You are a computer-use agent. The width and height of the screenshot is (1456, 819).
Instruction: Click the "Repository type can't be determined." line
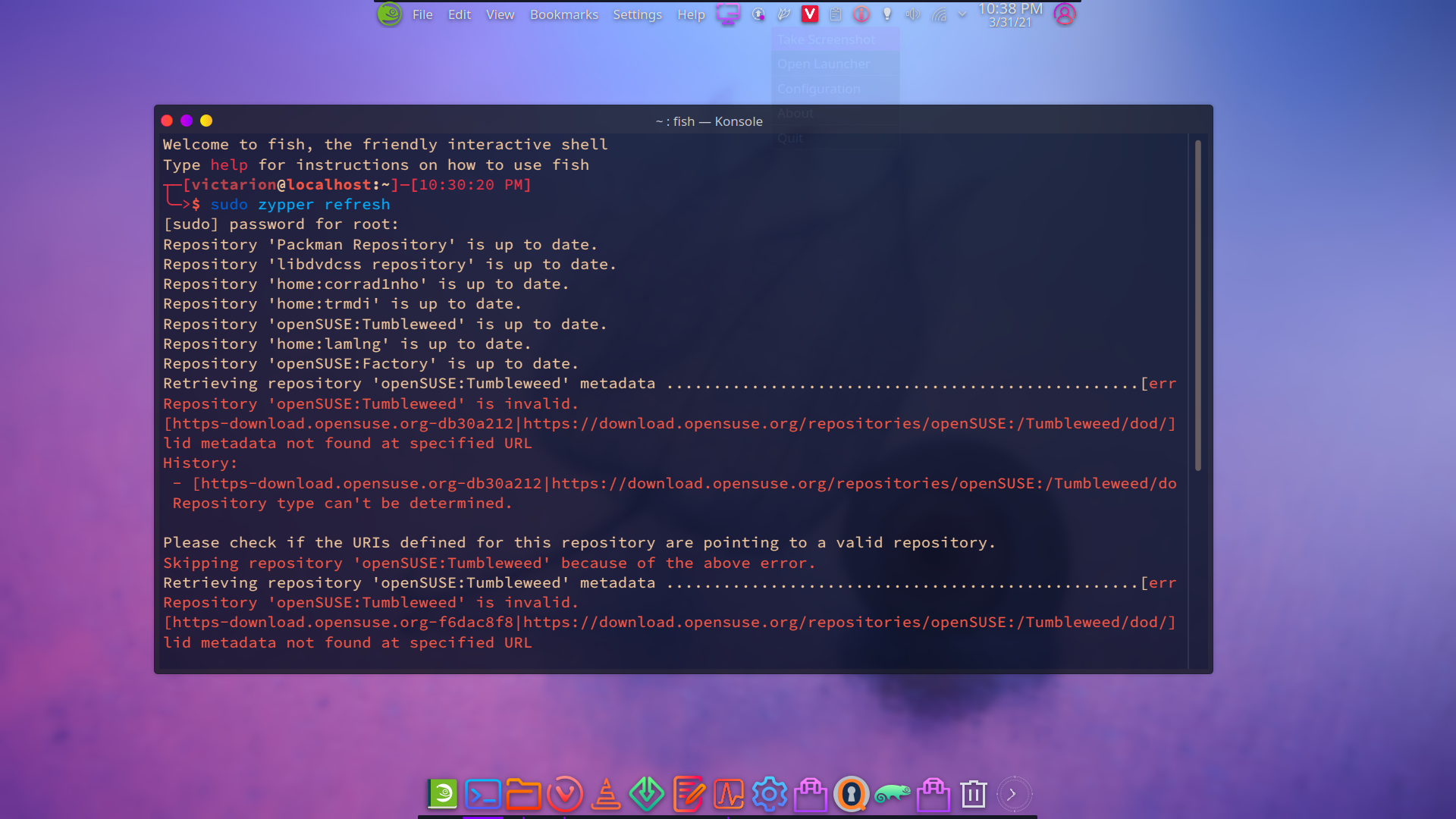[x=342, y=504]
